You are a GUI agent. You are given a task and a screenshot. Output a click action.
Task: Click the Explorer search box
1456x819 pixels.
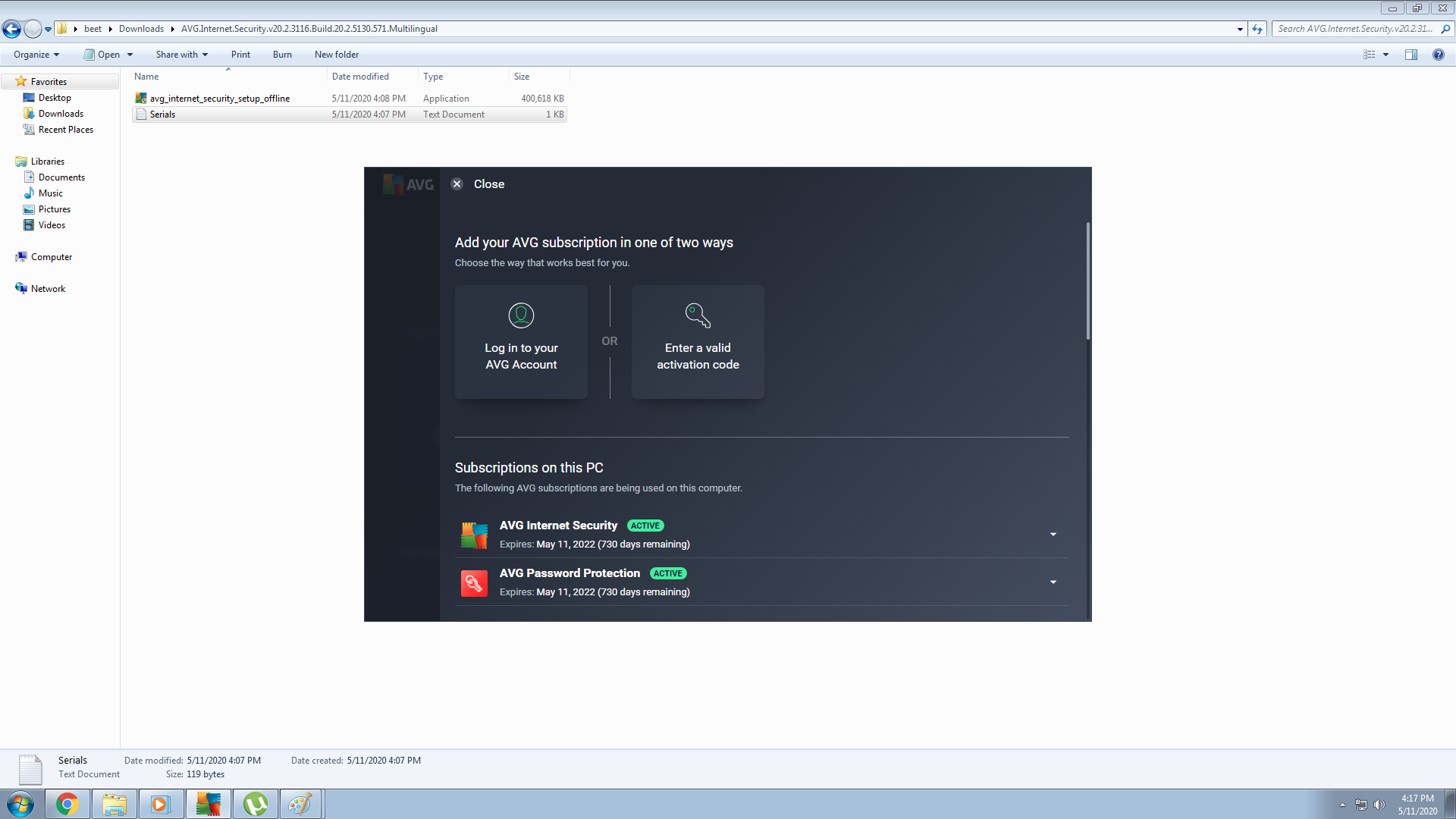pyautogui.click(x=1355, y=29)
